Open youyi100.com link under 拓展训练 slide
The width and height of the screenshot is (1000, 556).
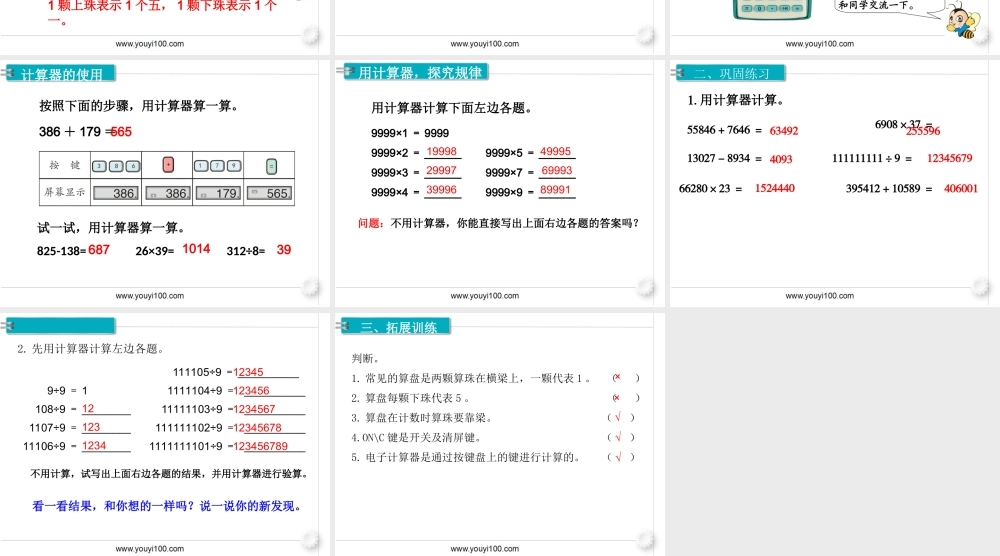tap(485, 548)
